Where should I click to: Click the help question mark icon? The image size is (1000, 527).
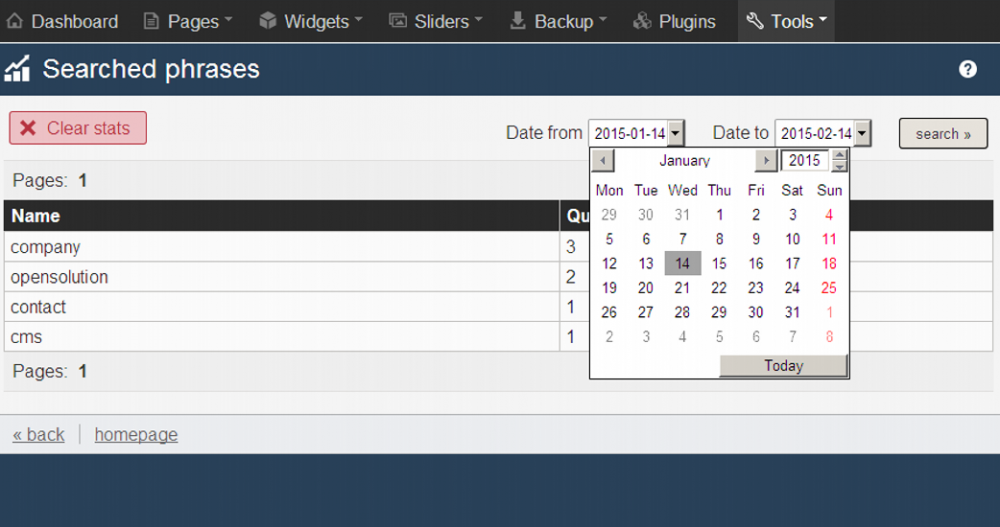[967, 69]
